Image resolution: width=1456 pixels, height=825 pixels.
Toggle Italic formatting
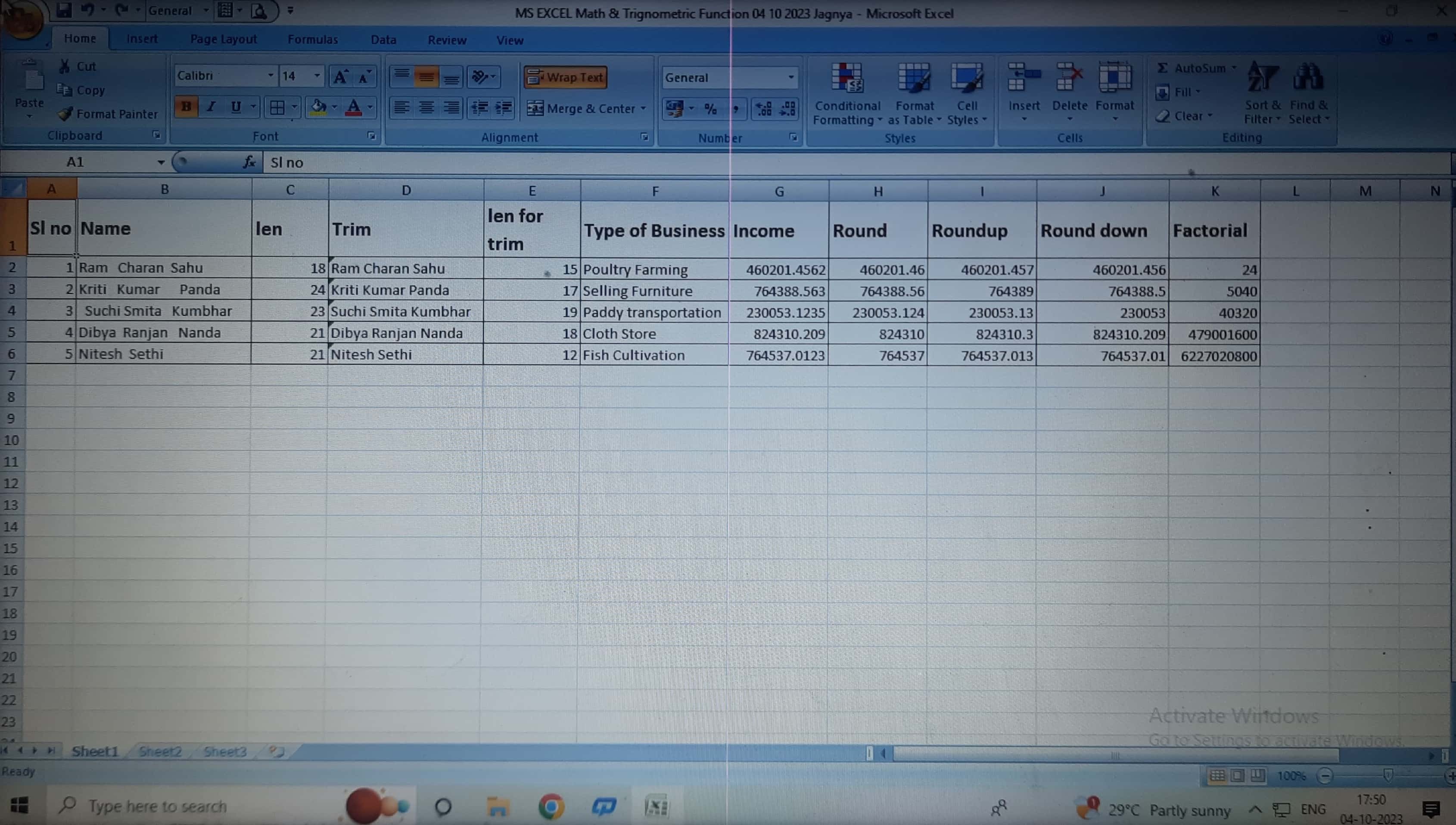[211, 106]
